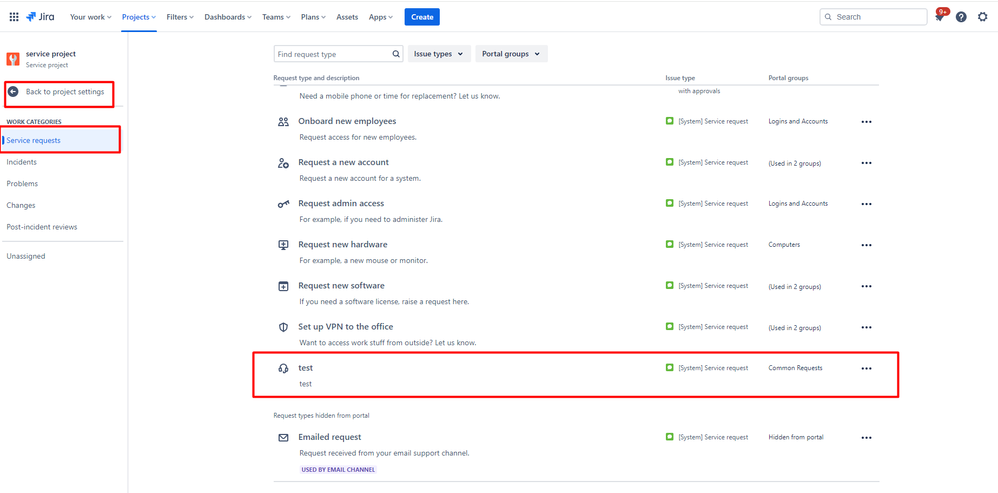Click the Emailed request envelope icon

[x=284, y=438]
